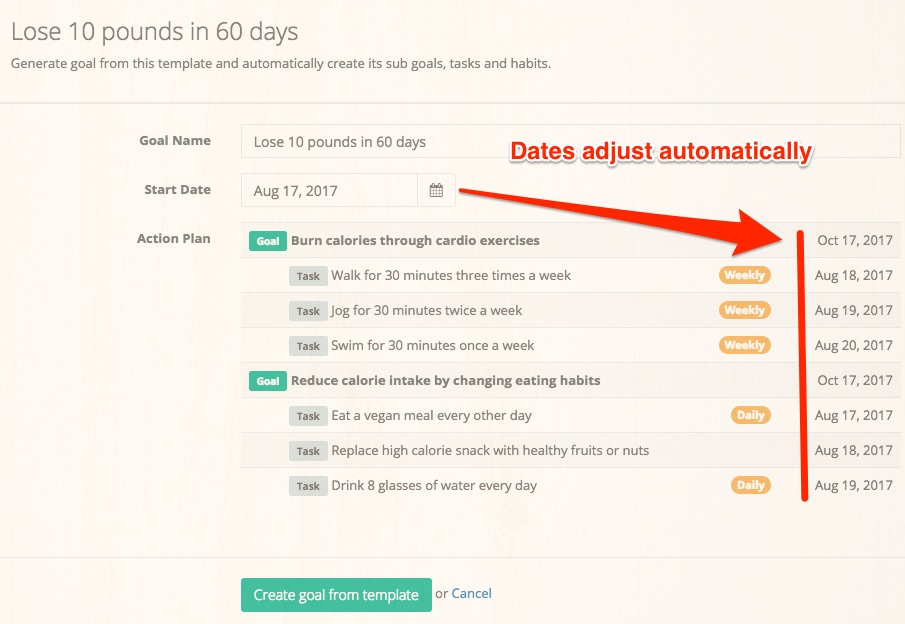Image resolution: width=905 pixels, height=624 pixels.
Task: Select the Goal badge beside Burn calories
Action: [x=268, y=241]
